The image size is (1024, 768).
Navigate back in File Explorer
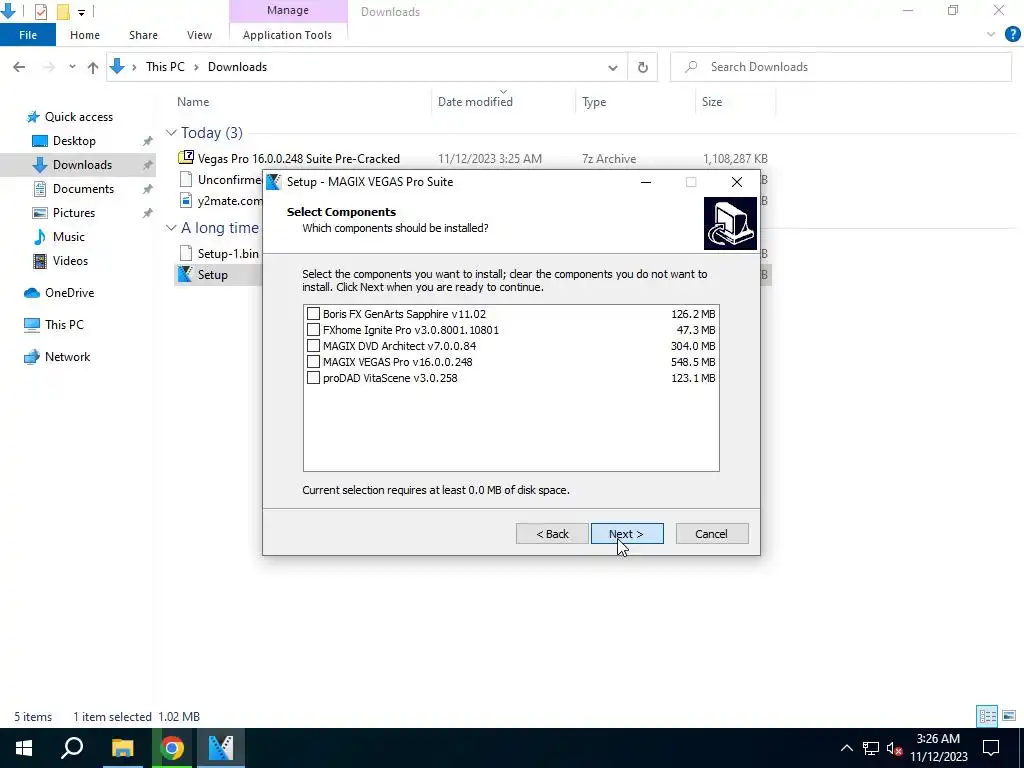[19, 67]
